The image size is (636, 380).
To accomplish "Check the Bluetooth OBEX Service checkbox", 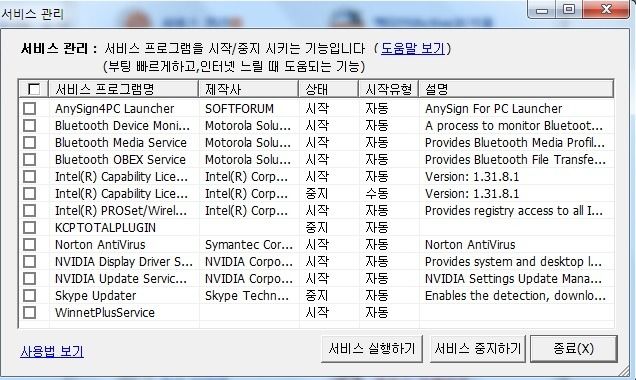I will [x=30, y=160].
